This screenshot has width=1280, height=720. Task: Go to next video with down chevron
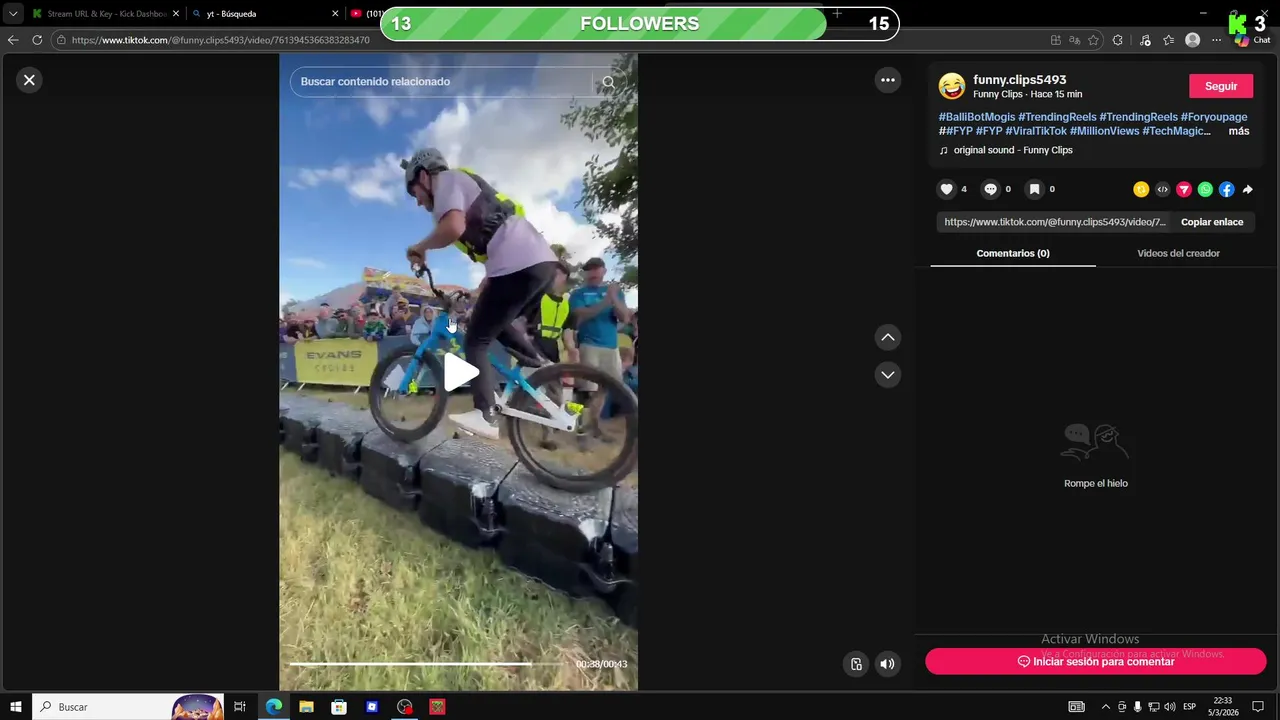point(888,374)
